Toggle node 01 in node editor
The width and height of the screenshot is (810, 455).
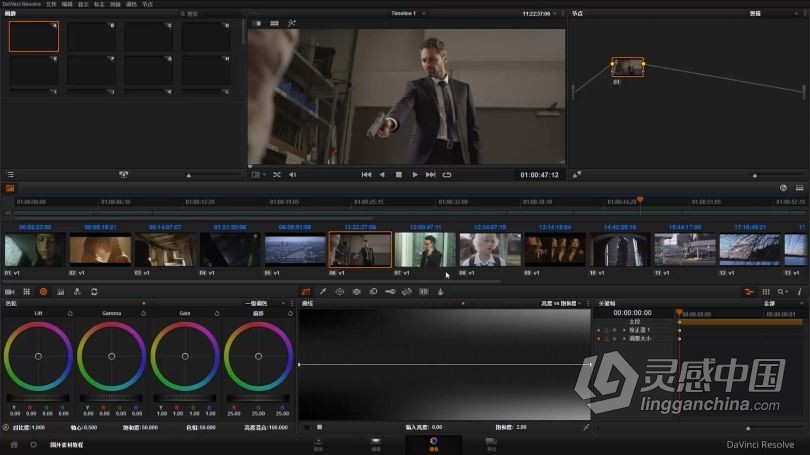click(628, 67)
